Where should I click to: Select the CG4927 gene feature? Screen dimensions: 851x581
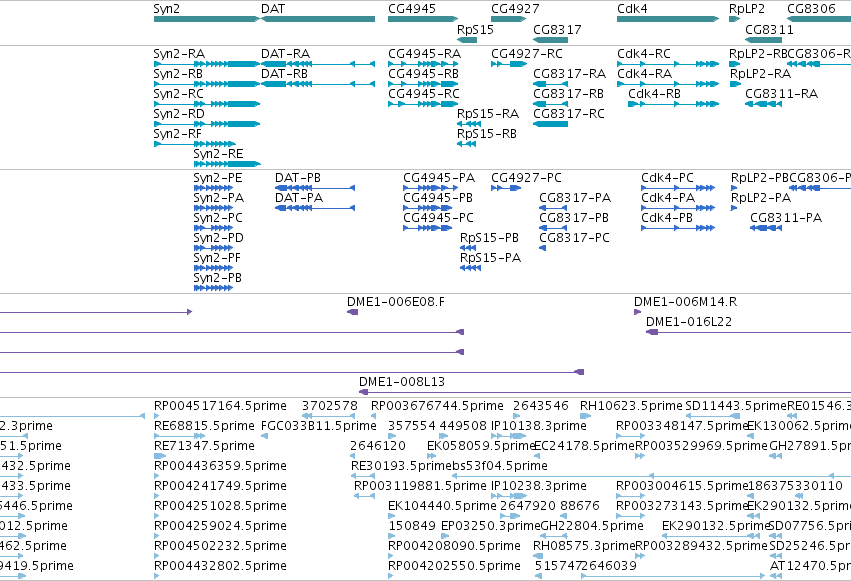coord(509,19)
